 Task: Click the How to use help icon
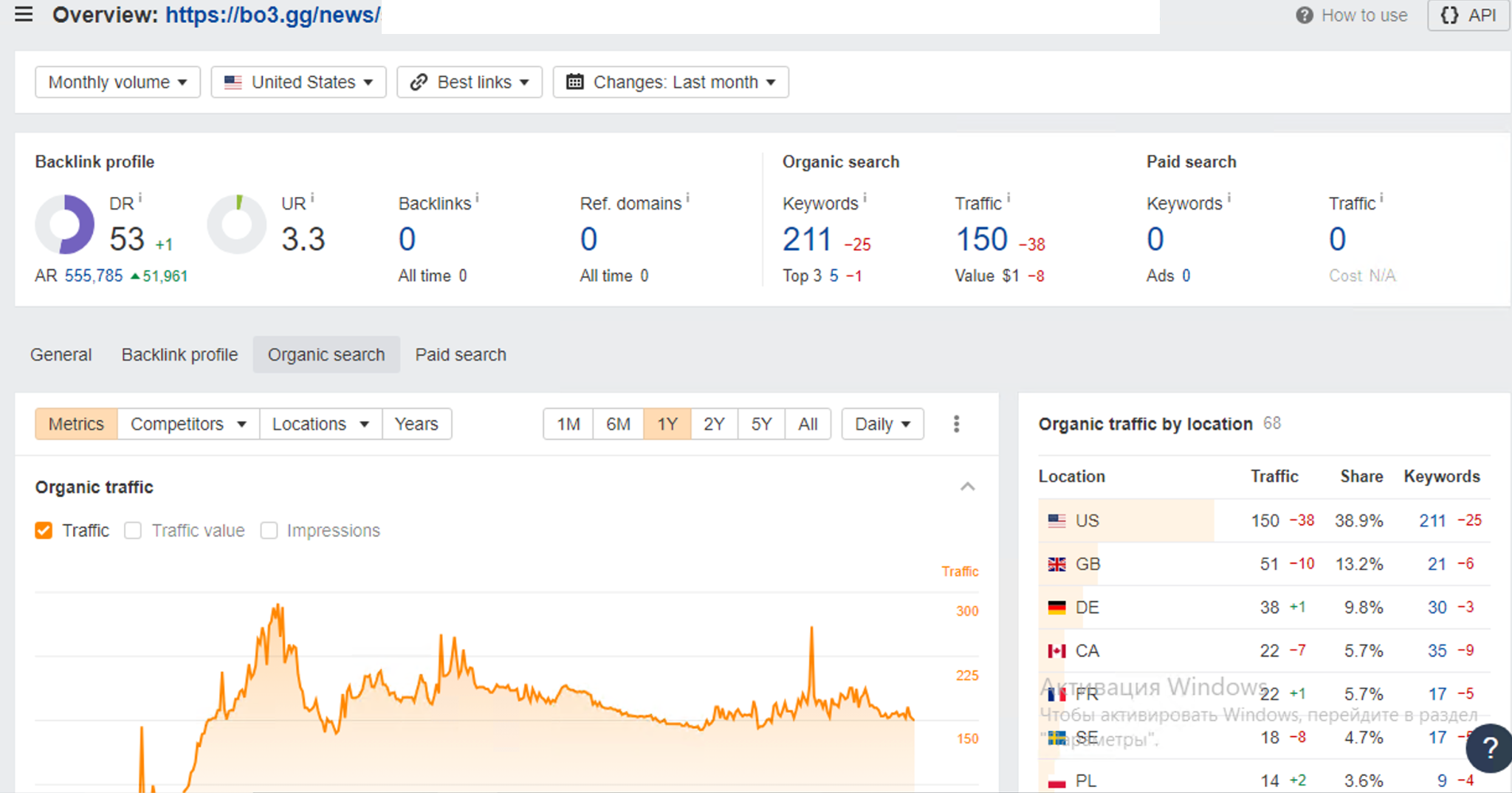point(1305,16)
